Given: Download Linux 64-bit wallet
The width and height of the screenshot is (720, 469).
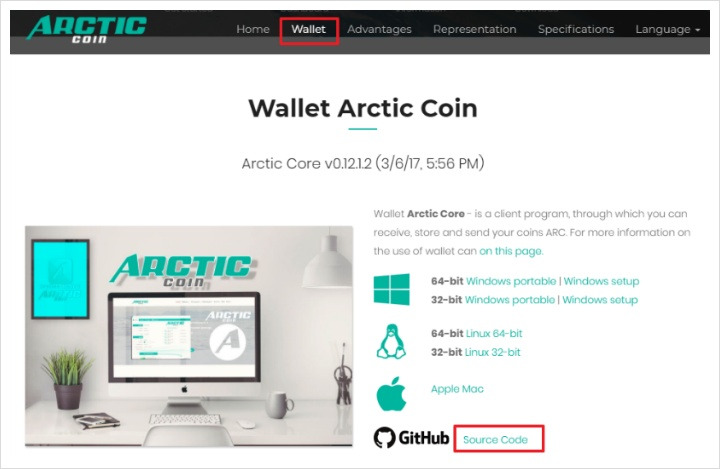Looking at the screenshot, I should [x=494, y=333].
